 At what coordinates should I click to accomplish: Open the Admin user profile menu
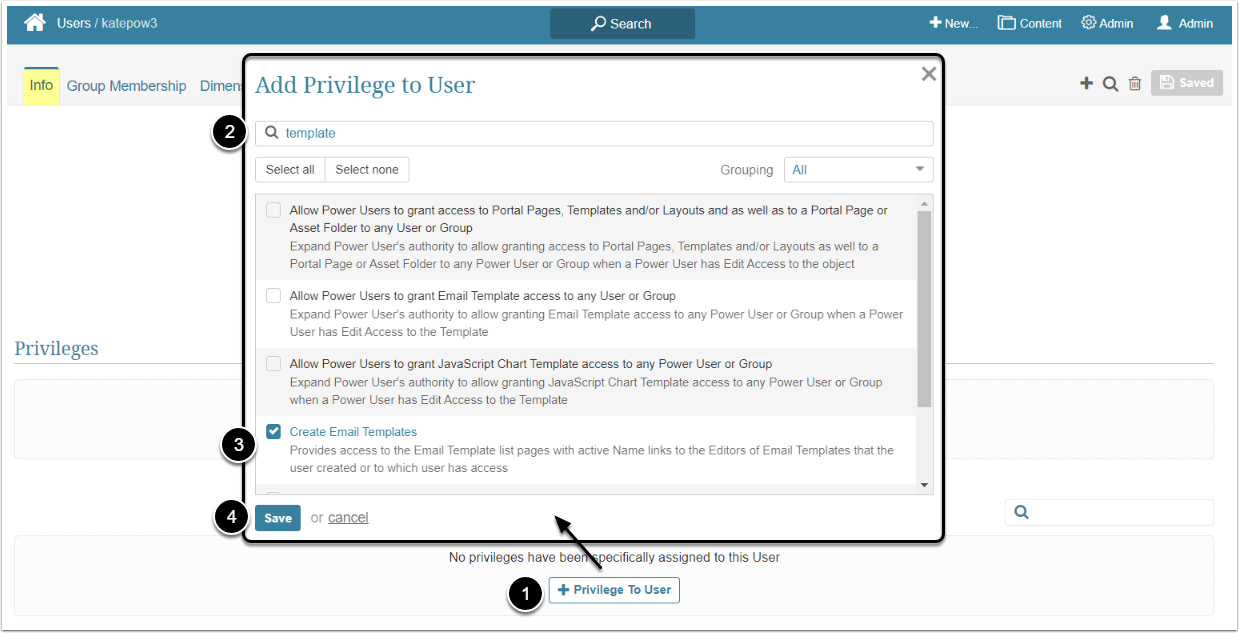pos(1185,23)
